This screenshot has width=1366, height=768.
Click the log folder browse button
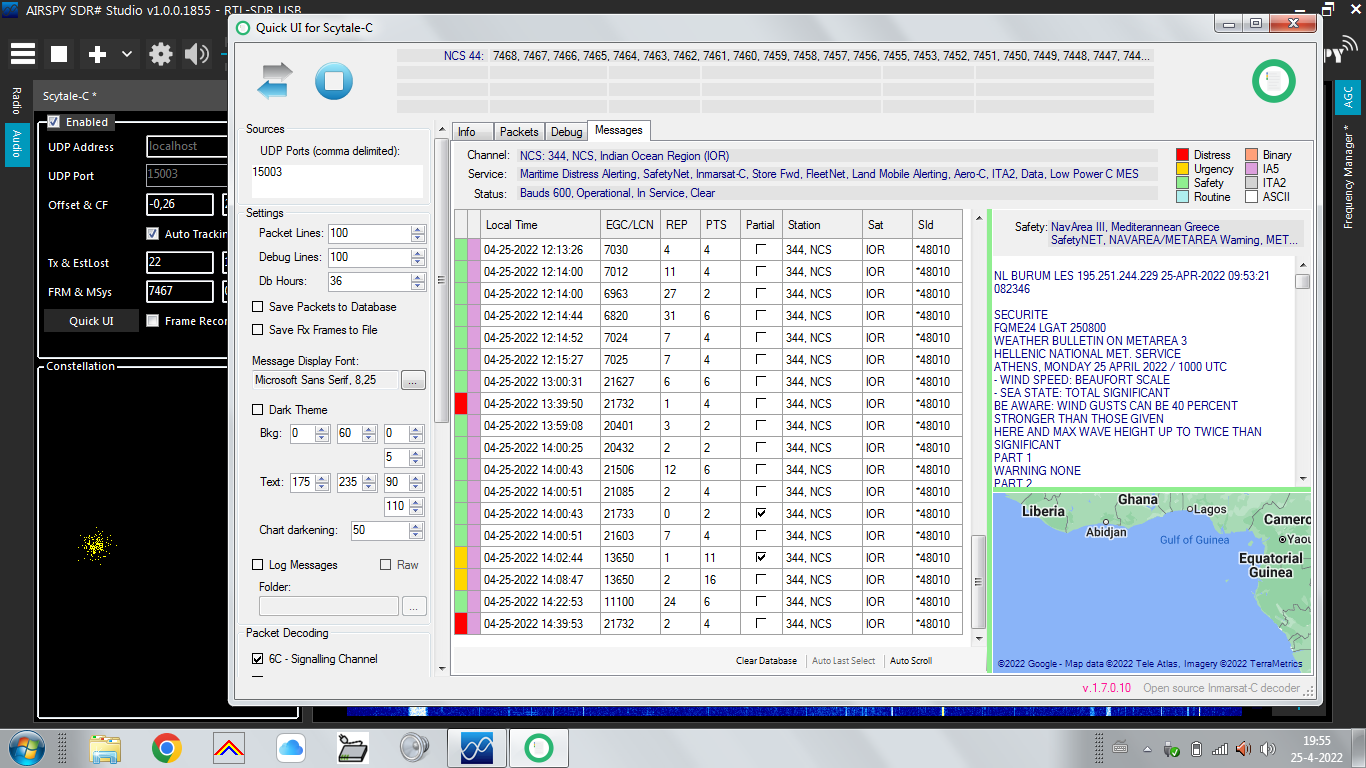pyautogui.click(x=414, y=606)
